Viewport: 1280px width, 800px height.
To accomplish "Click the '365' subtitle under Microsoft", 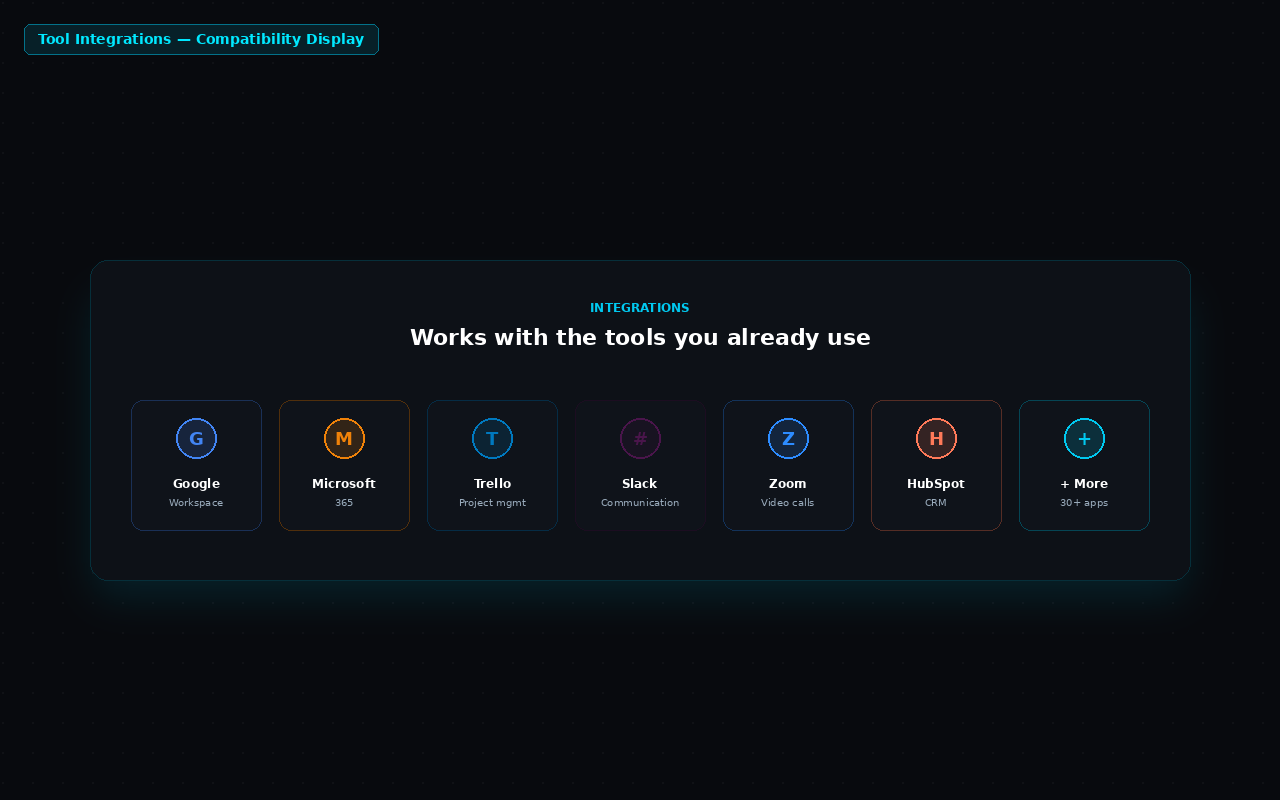I will [x=344, y=503].
